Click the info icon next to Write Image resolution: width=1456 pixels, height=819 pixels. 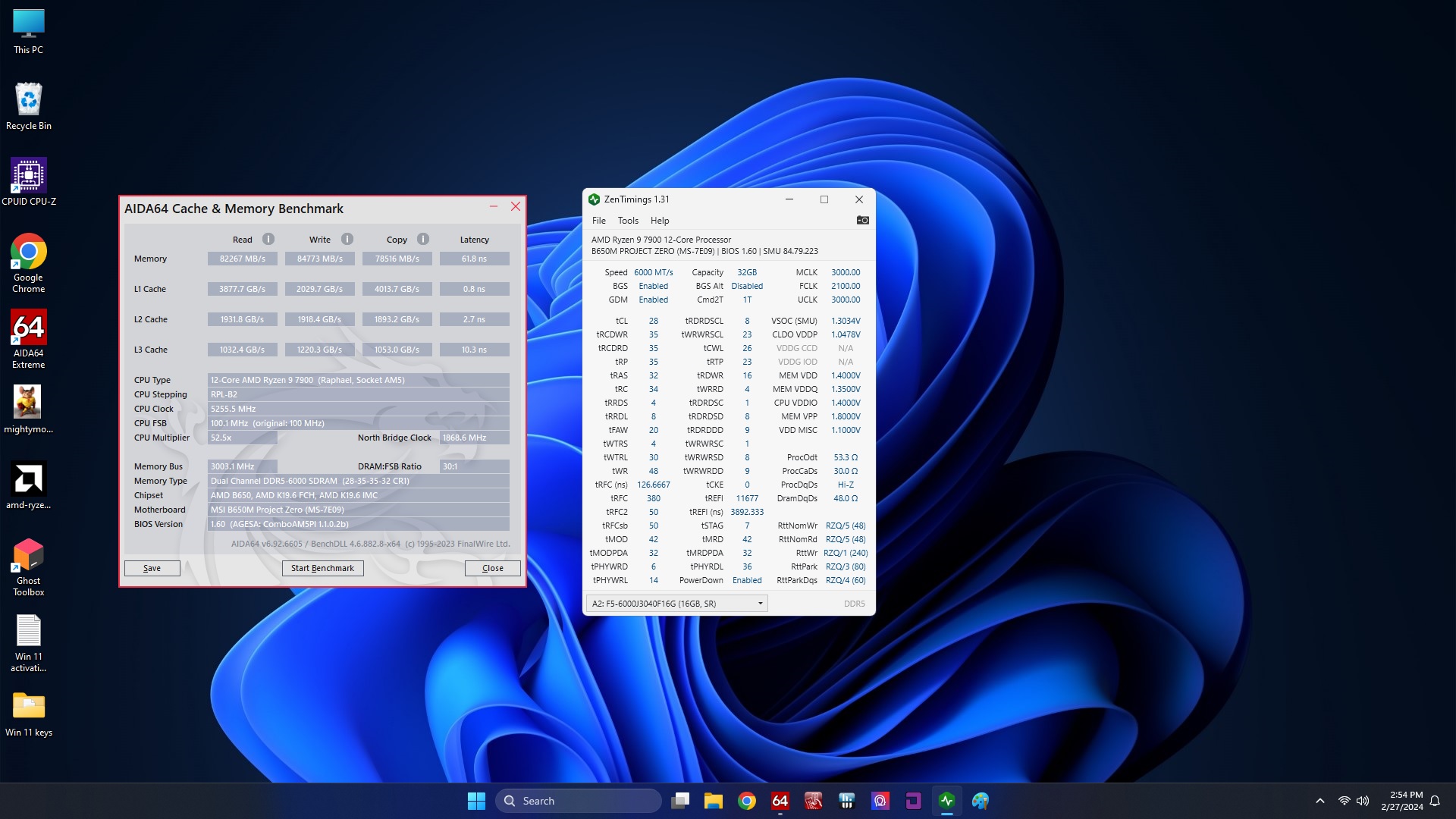coord(347,239)
